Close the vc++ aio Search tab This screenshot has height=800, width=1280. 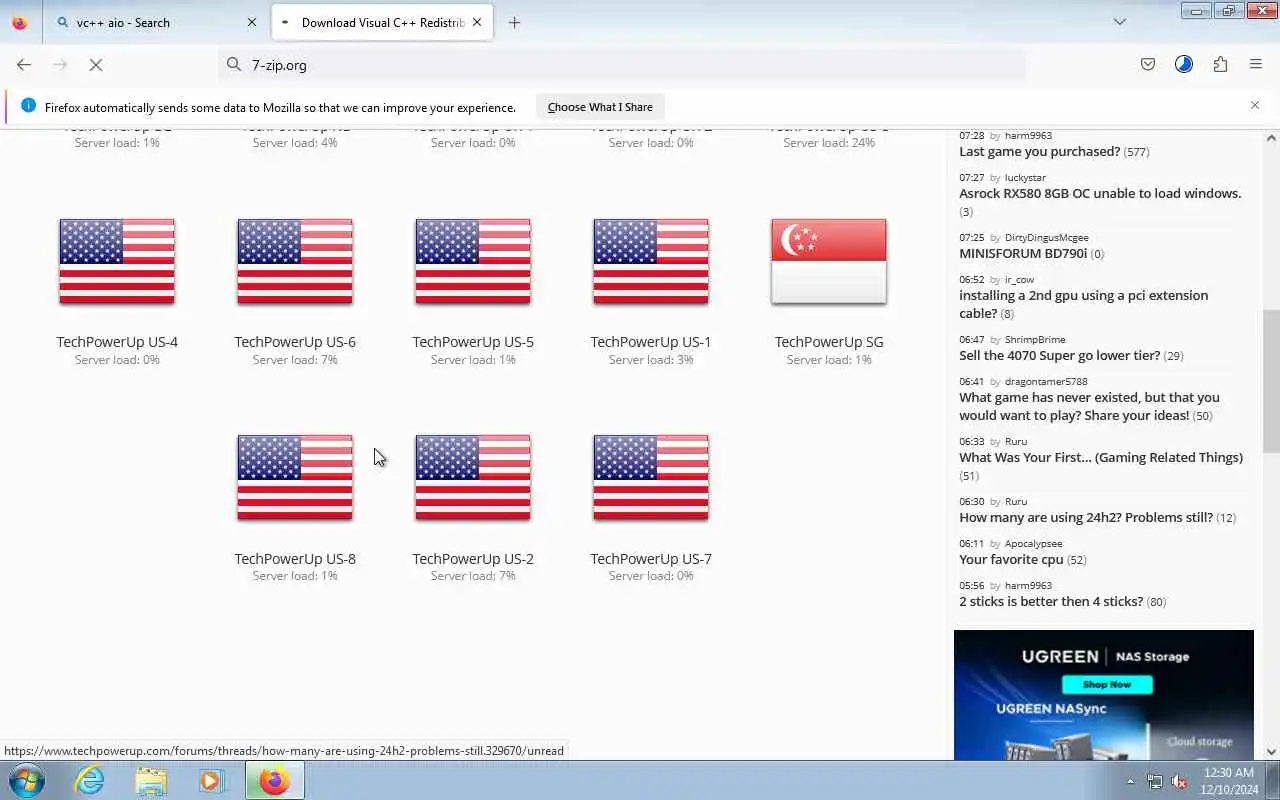click(251, 22)
